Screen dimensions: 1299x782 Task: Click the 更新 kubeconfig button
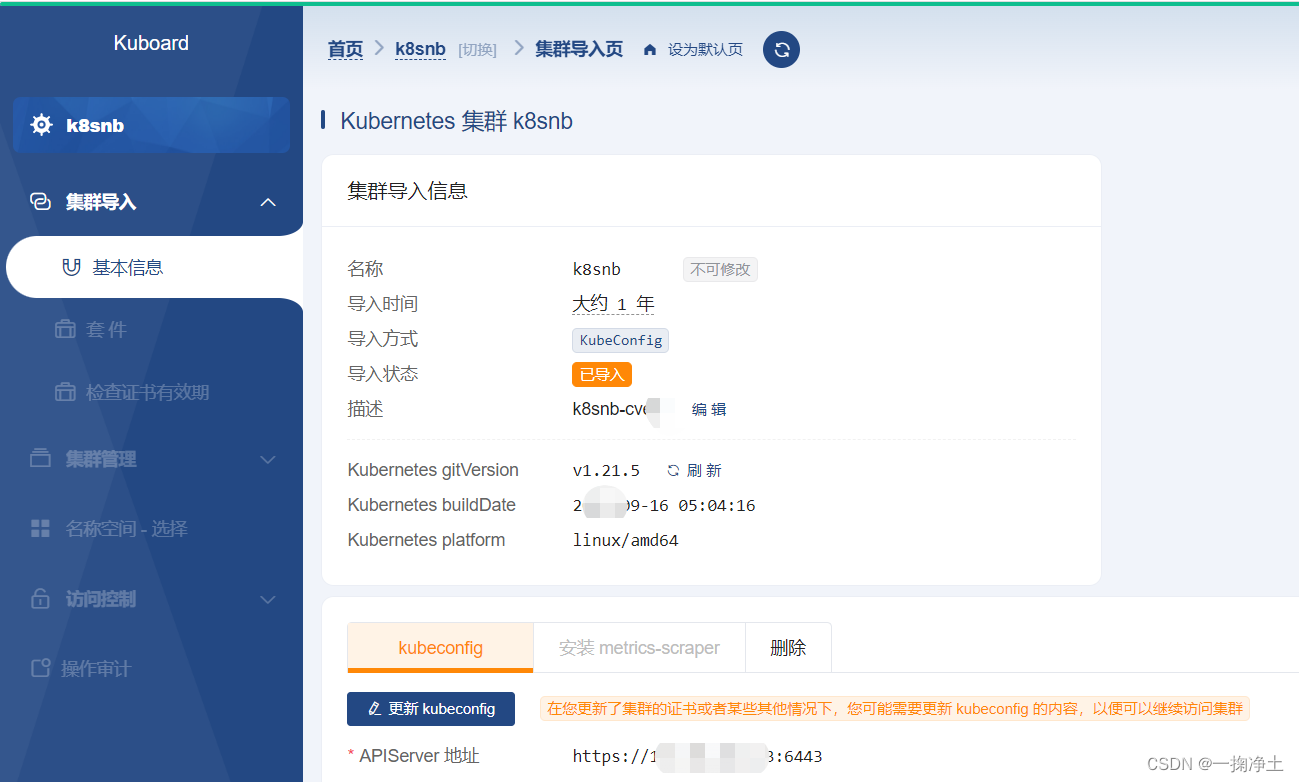coord(431,709)
